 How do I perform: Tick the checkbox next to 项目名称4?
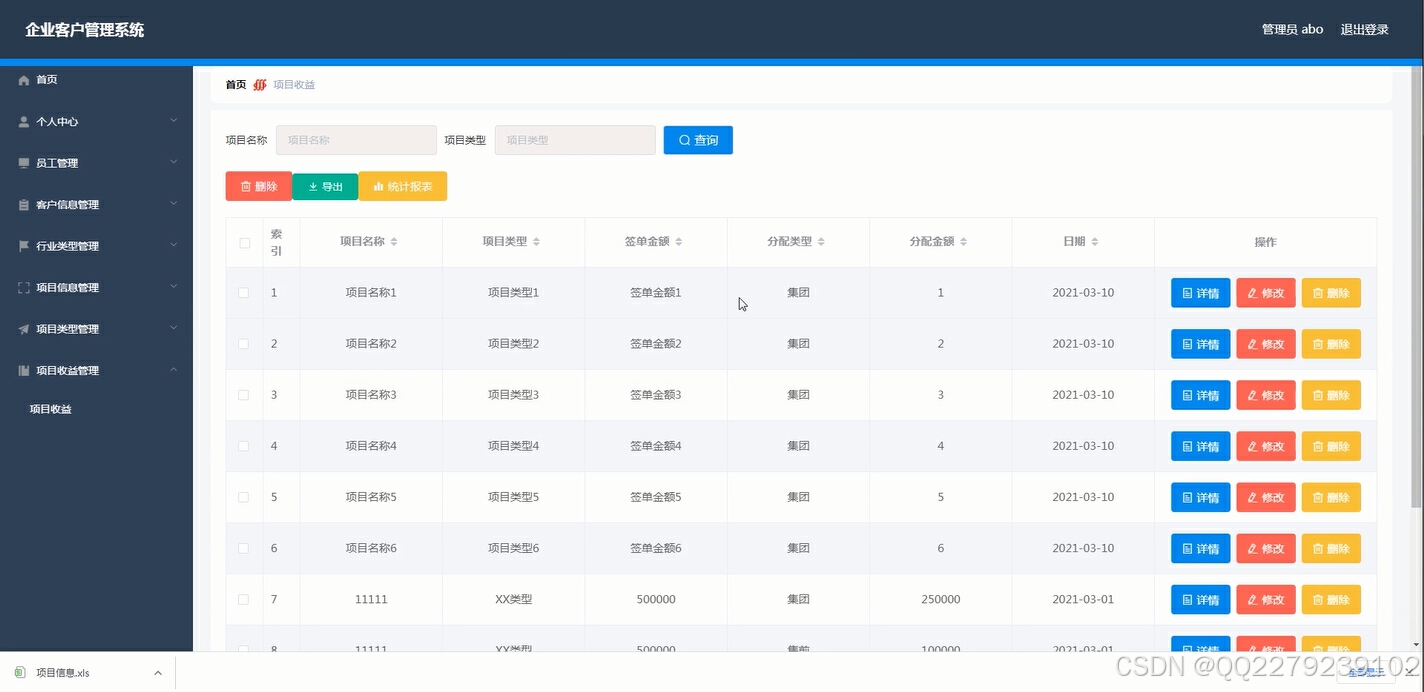[x=243, y=446]
